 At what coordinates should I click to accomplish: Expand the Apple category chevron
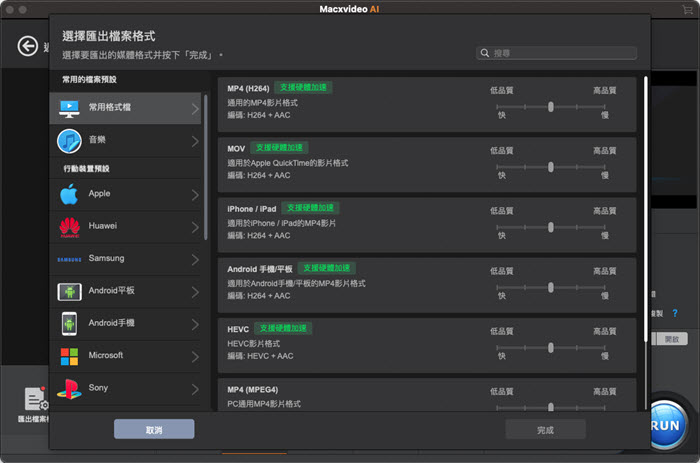(x=195, y=195)
